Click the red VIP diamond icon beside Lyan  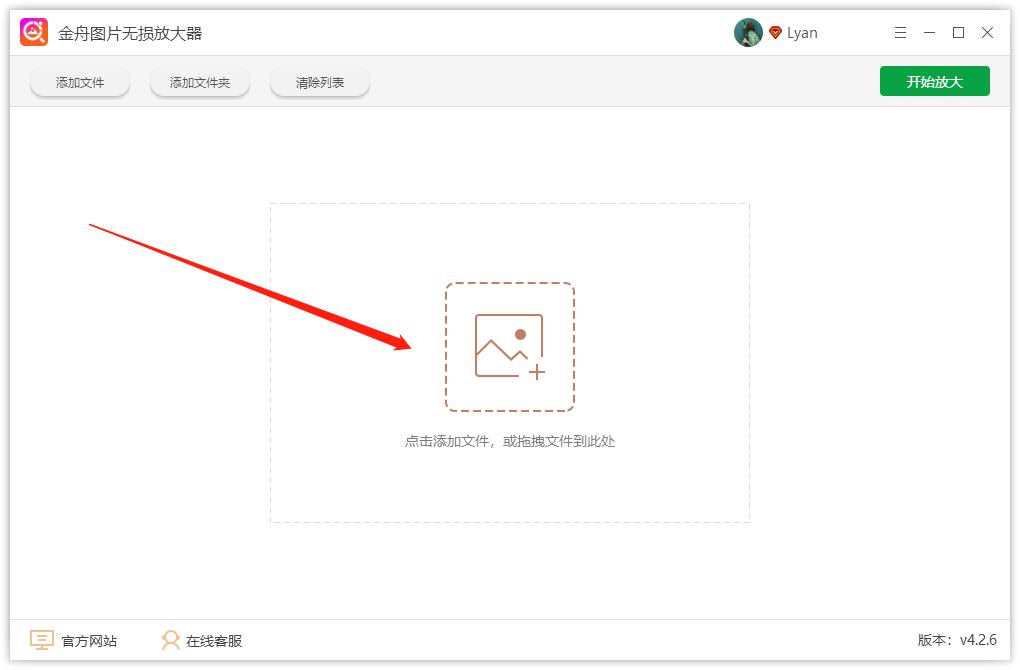[775, 31]
